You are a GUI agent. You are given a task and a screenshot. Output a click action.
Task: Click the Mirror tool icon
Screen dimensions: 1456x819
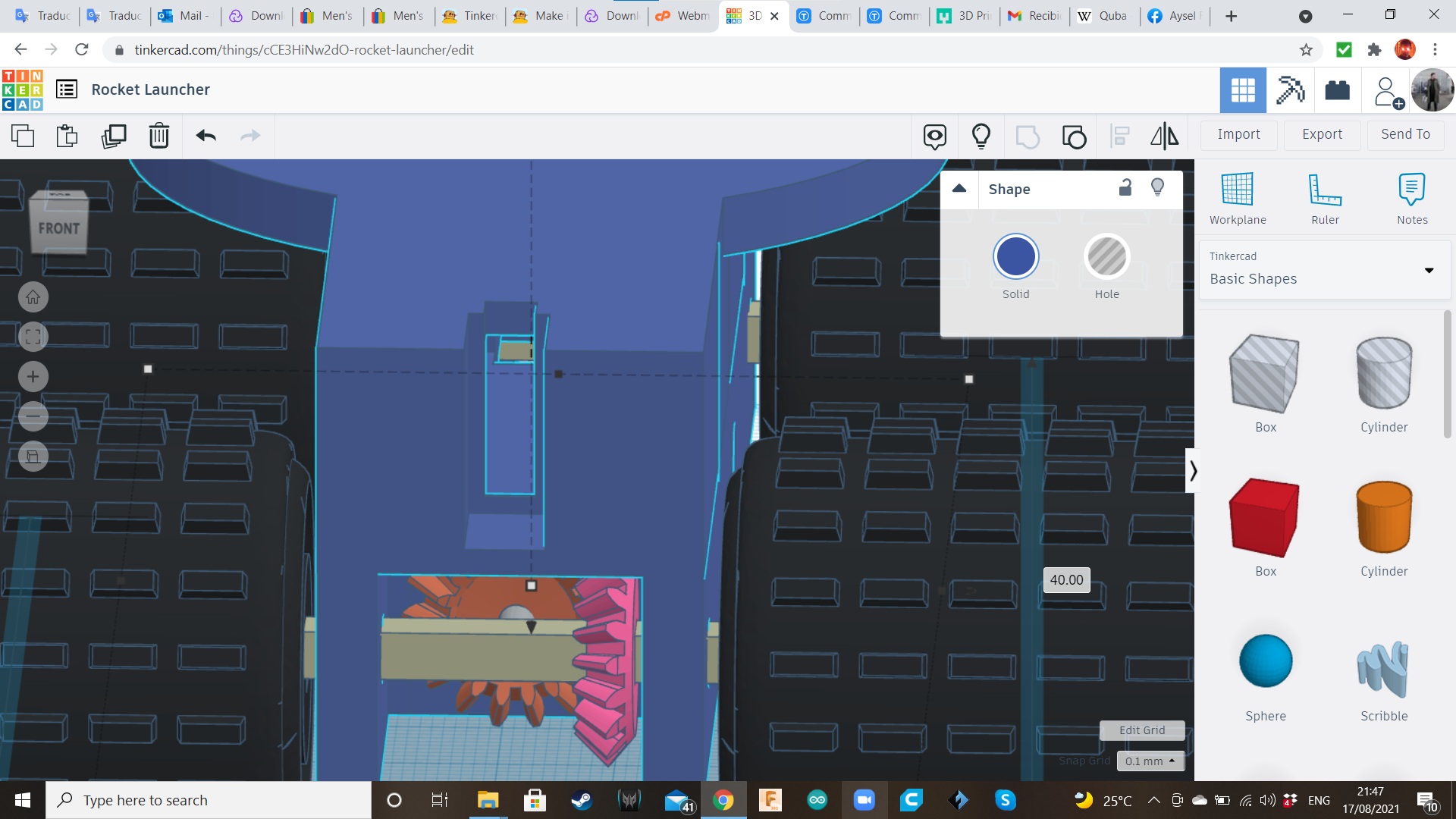1164,136
